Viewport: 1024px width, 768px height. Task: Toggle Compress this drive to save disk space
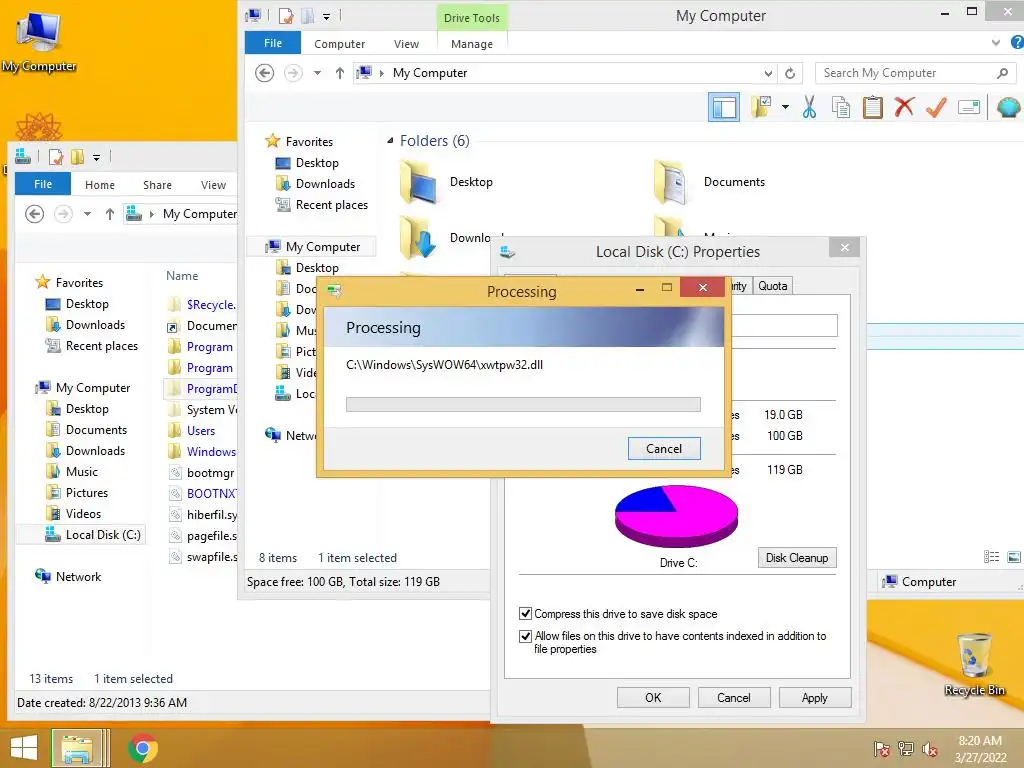point(525,613)
